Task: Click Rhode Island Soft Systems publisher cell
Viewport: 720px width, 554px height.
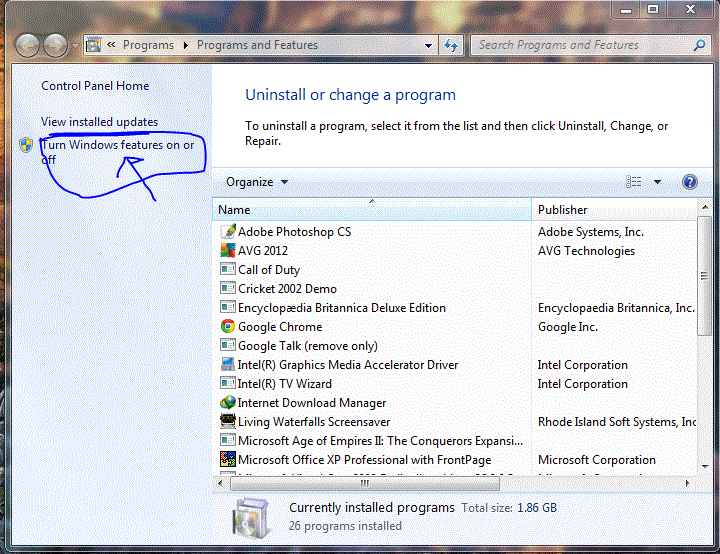Action: click(617, 422)
